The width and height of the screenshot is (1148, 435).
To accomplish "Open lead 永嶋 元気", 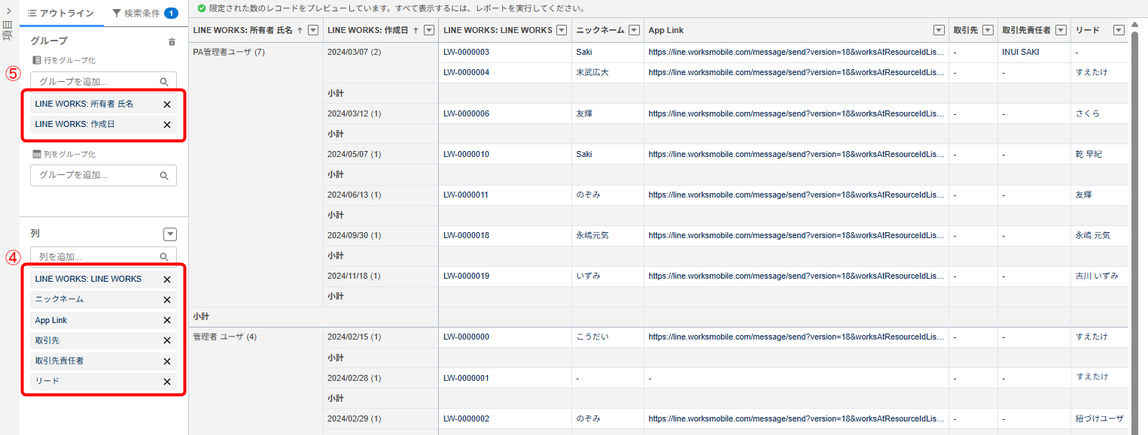I will pos(1092,235).
